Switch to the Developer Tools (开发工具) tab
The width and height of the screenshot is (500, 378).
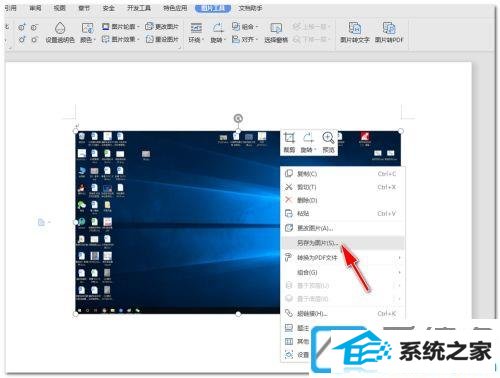click(139, 8)
